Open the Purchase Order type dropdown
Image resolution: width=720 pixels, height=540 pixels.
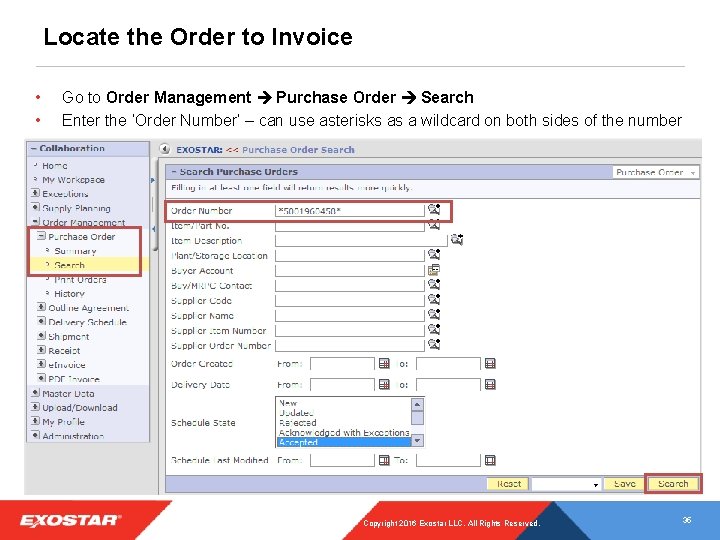coord(656,172)
